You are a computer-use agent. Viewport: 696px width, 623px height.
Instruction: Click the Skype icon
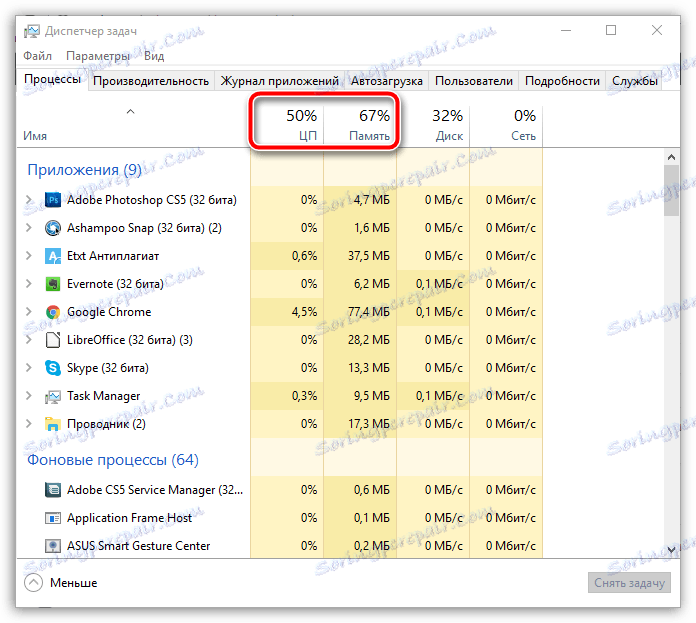pos(53,368)
